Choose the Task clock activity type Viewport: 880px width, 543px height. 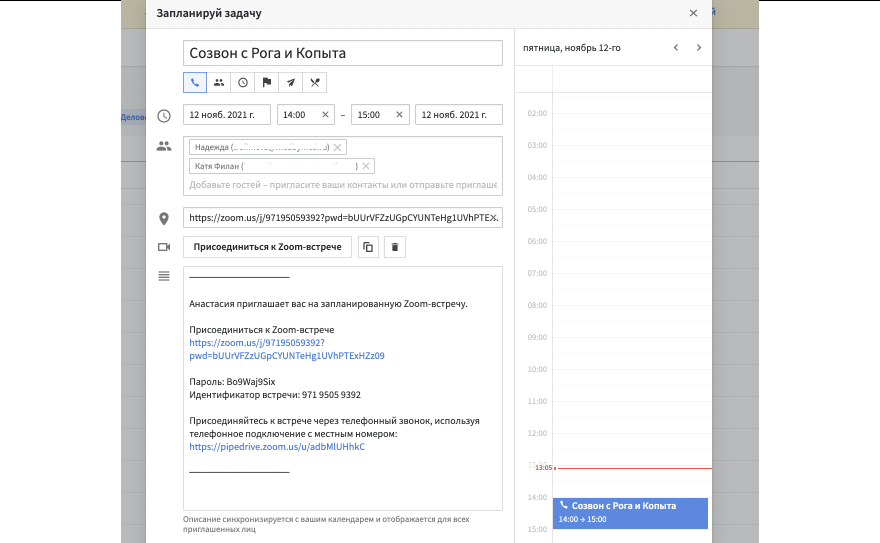tap(243, 83)
